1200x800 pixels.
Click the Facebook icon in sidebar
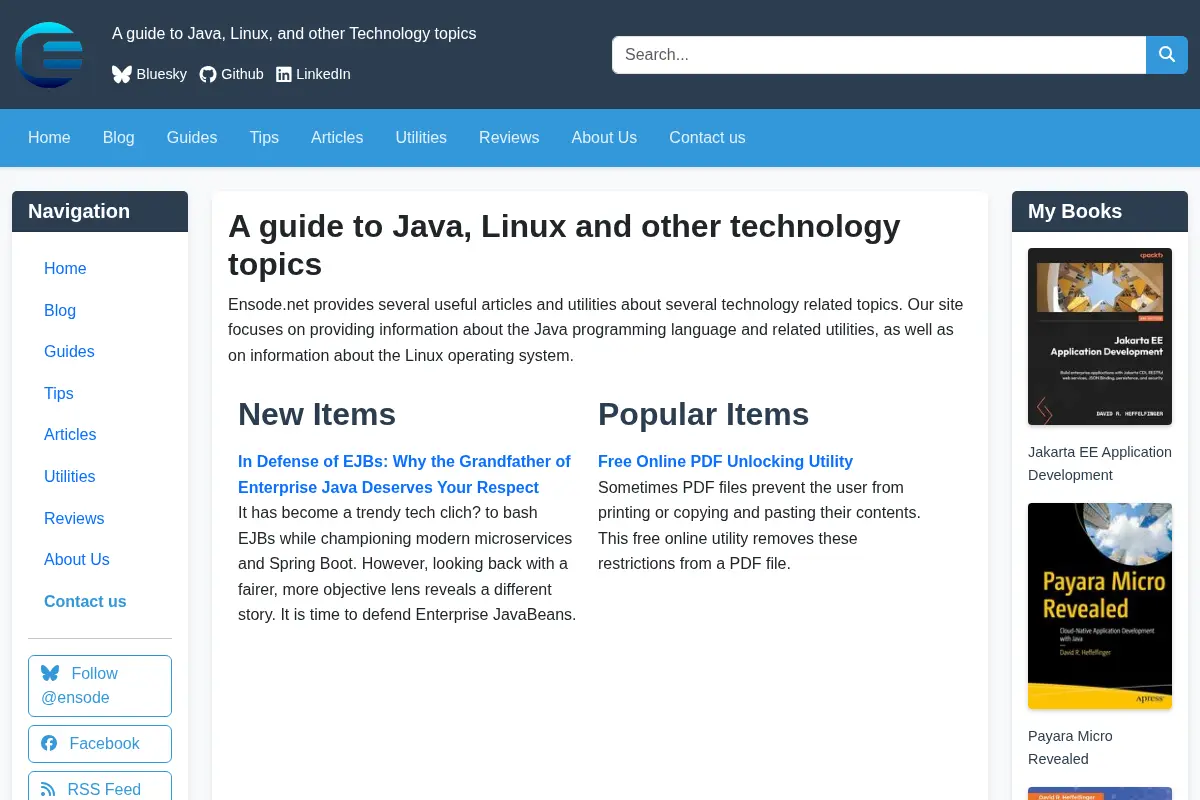[49, 743]
